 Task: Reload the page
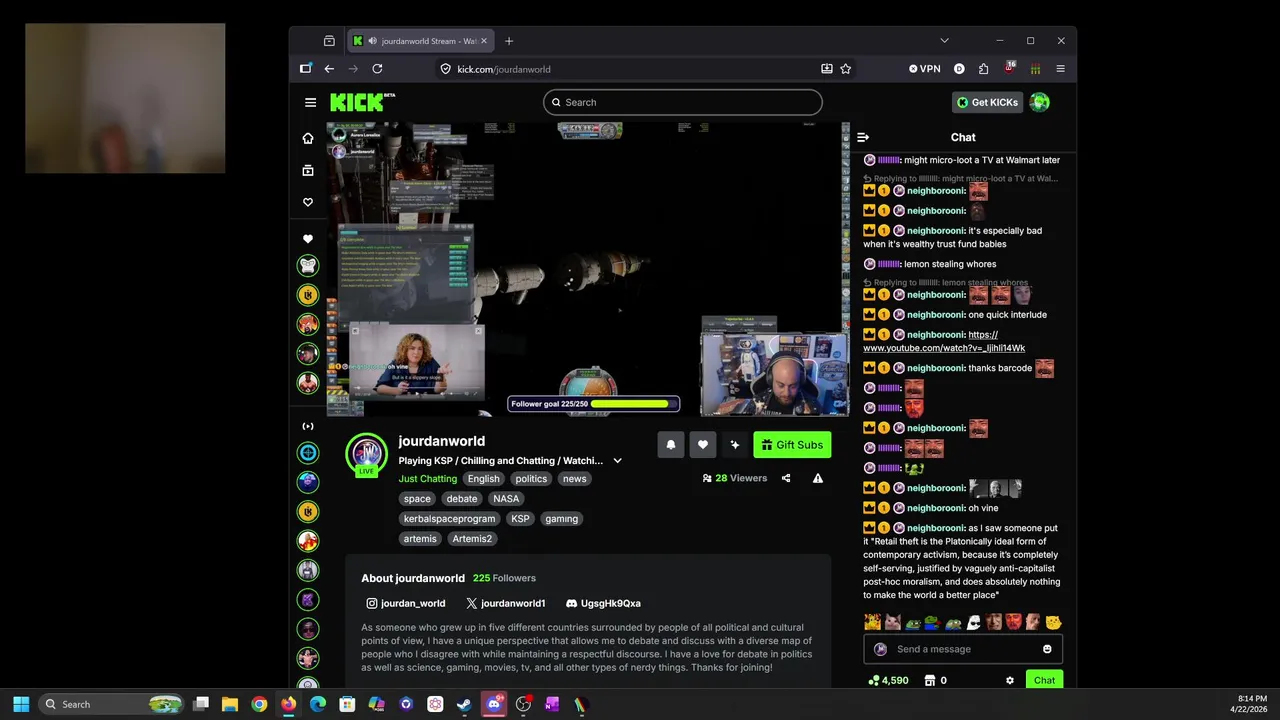[x=377, y=69]
